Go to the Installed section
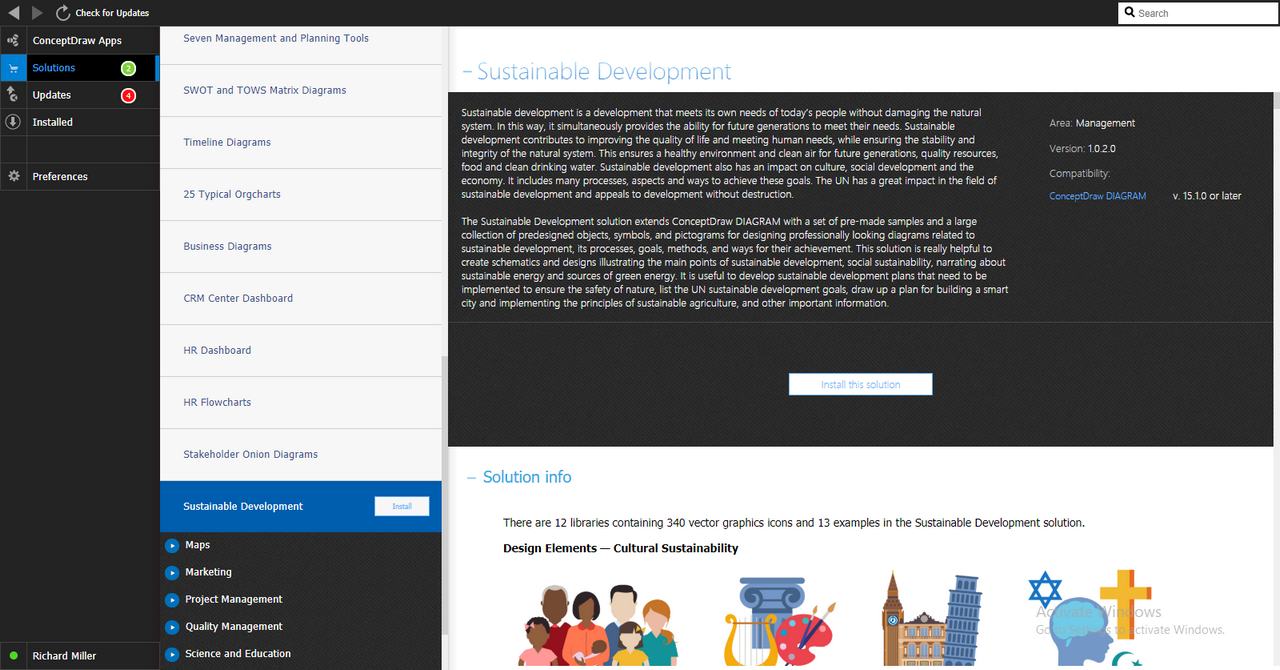 click(79, 122)
